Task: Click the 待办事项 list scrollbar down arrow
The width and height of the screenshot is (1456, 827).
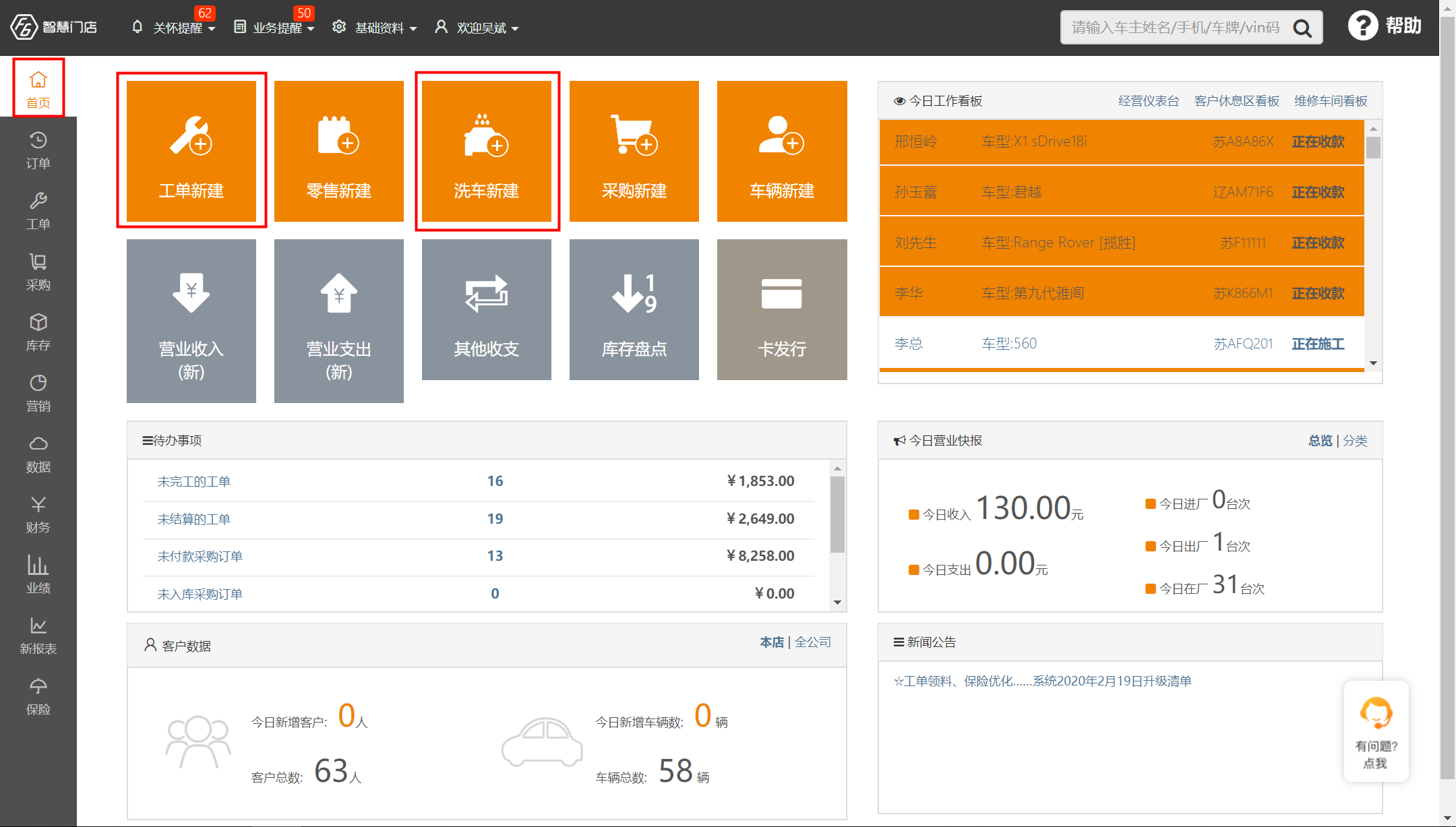Action: 838,603
